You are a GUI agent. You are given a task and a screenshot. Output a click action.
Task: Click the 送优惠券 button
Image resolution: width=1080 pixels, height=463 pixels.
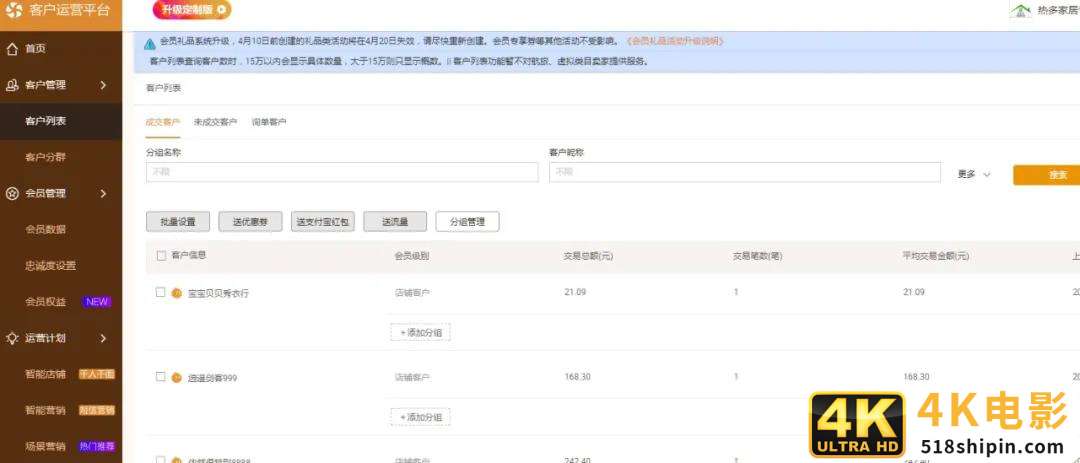pyautogui.click(x=250, y=222)
